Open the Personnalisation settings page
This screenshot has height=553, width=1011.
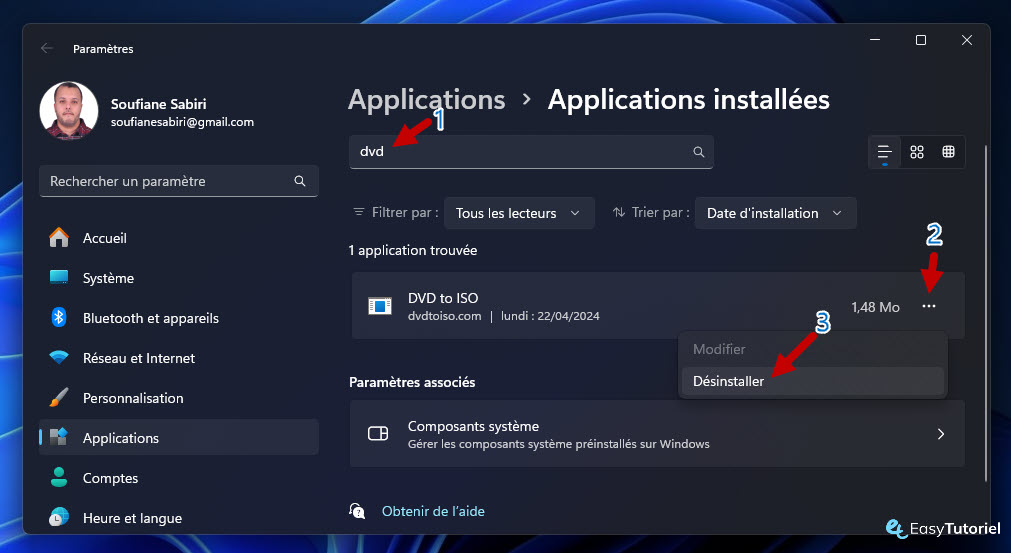coord(179,398)
